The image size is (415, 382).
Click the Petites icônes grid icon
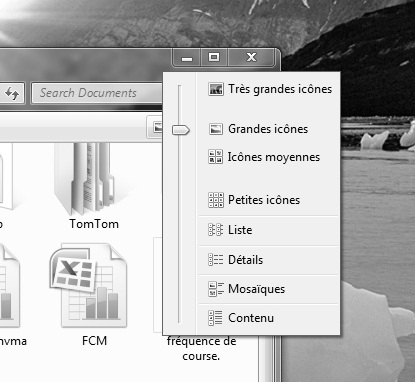216,200
